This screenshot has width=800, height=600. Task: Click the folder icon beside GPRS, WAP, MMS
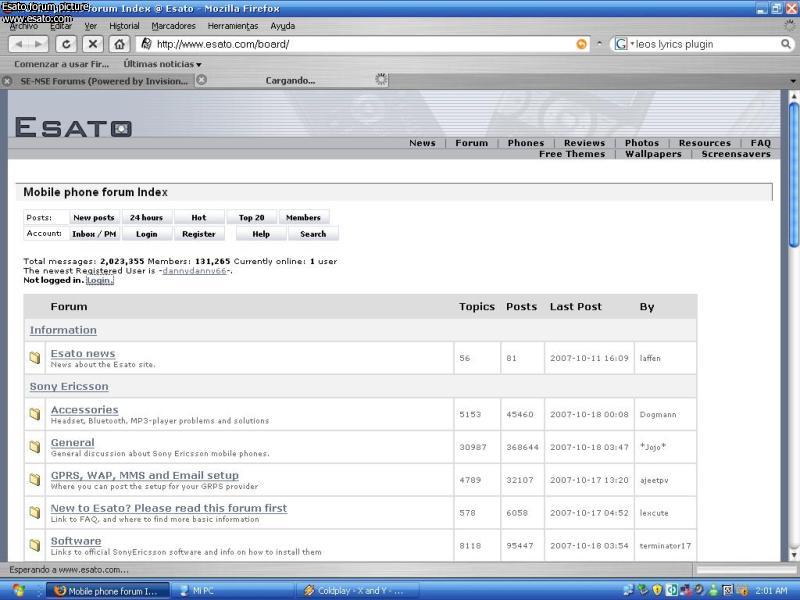(35, 480)
